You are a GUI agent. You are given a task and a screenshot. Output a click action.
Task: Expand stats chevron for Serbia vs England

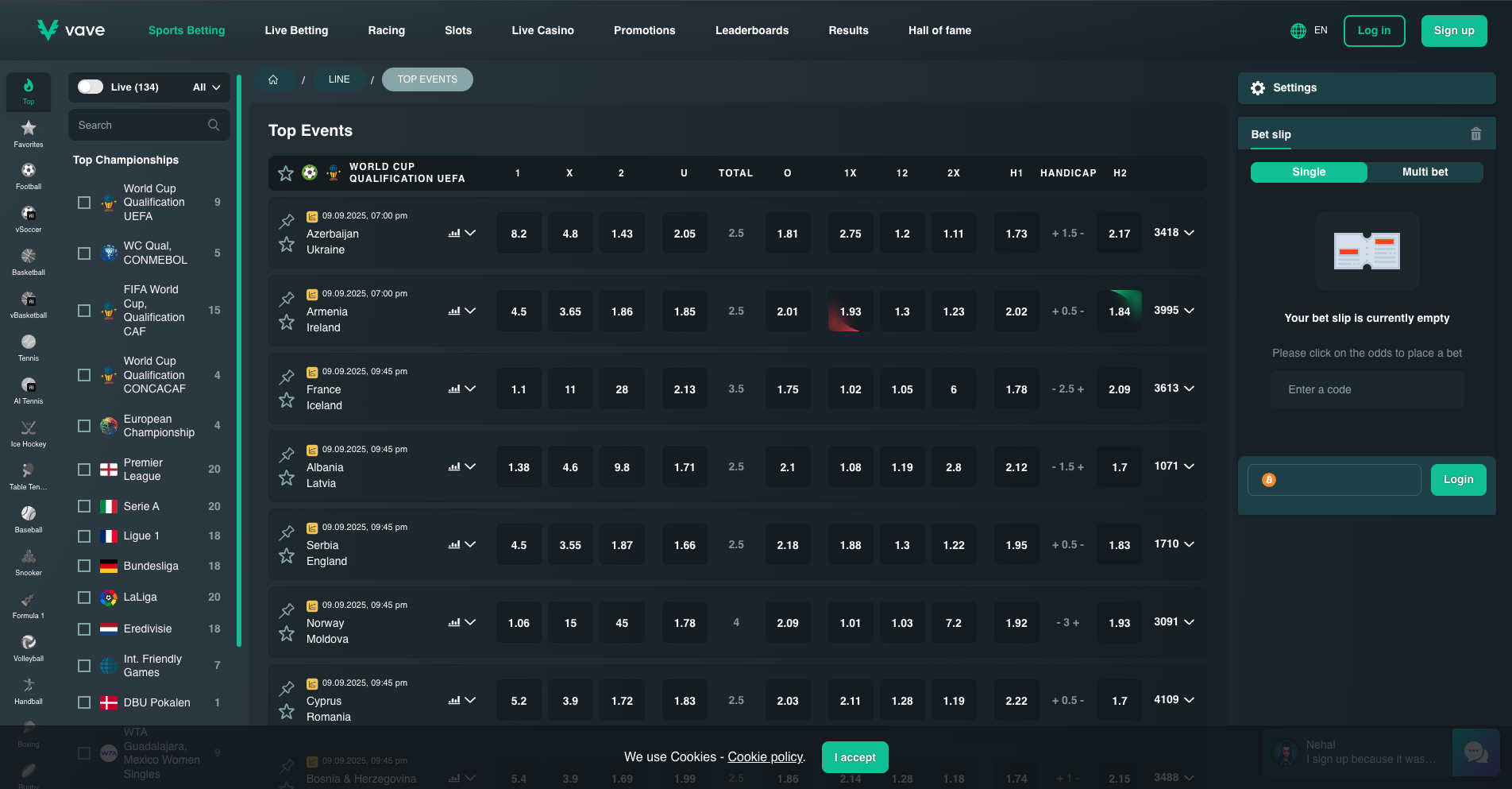[x=471, y=545]
